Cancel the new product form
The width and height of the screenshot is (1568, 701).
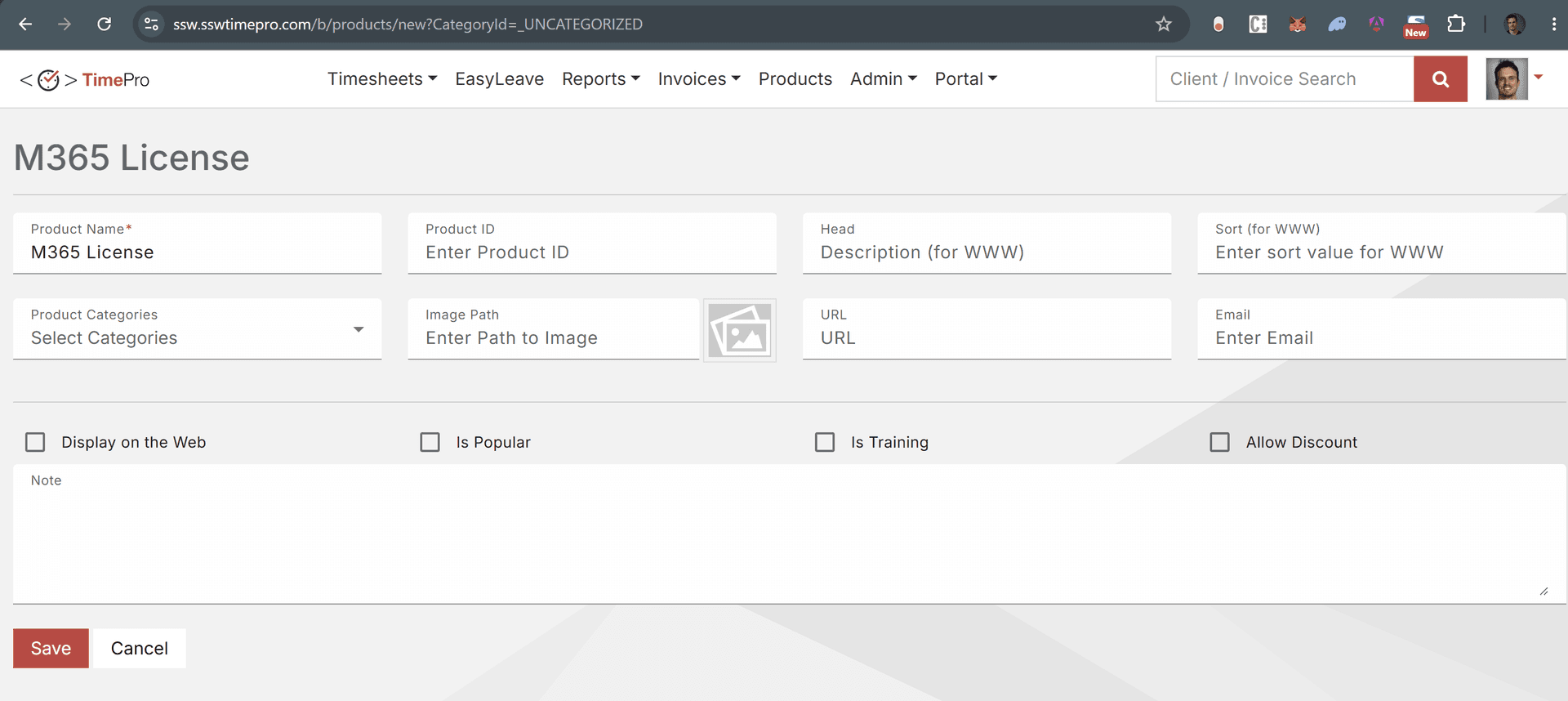point(140,648)
